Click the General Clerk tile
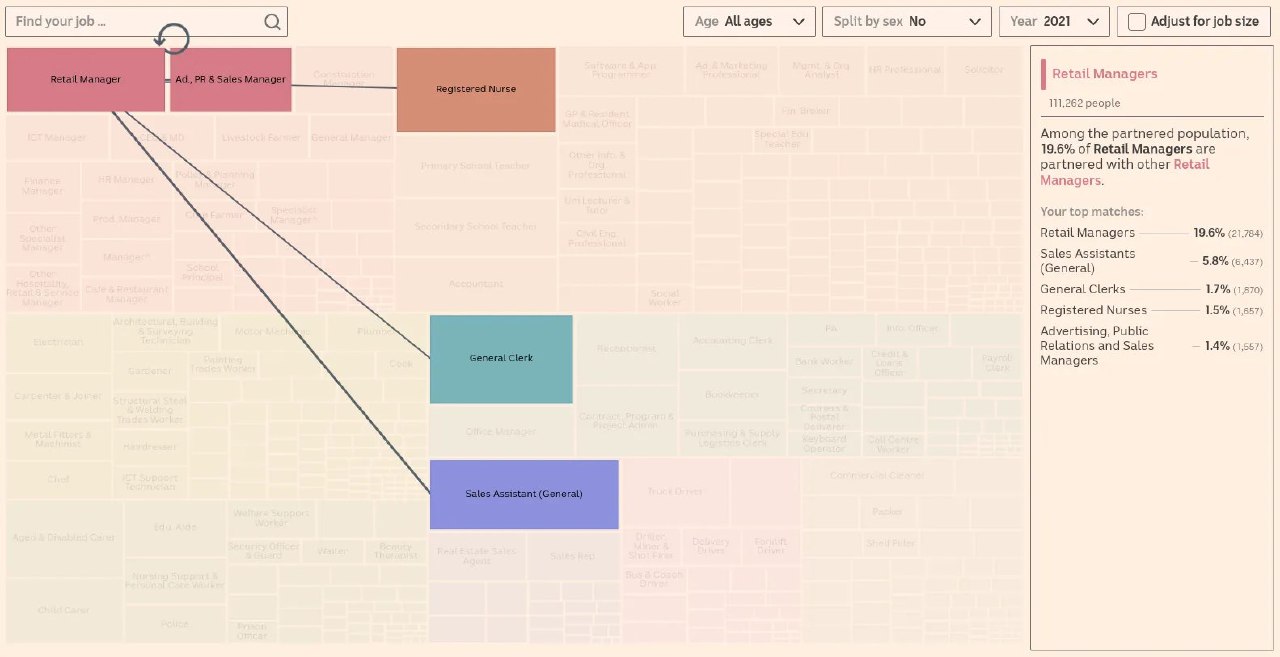 coord(501,359)
